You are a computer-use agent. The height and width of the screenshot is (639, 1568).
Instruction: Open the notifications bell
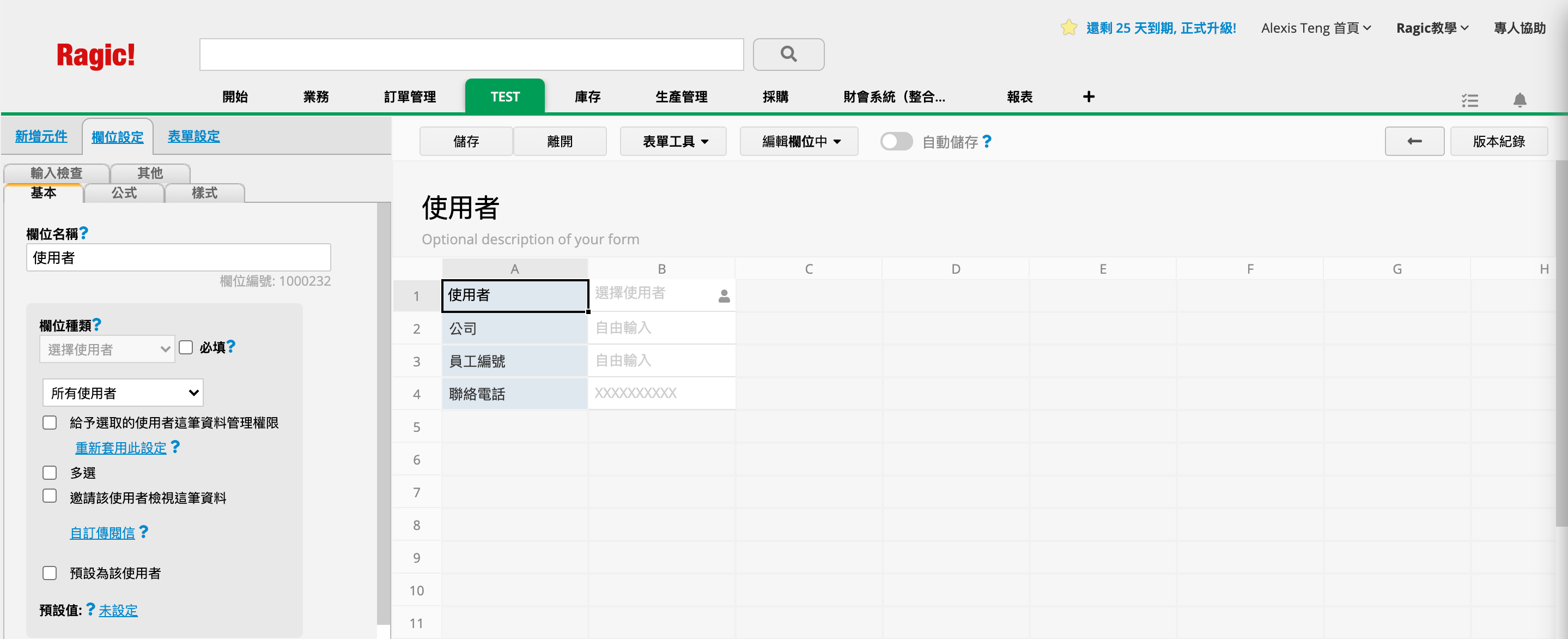coord(1520,99)
